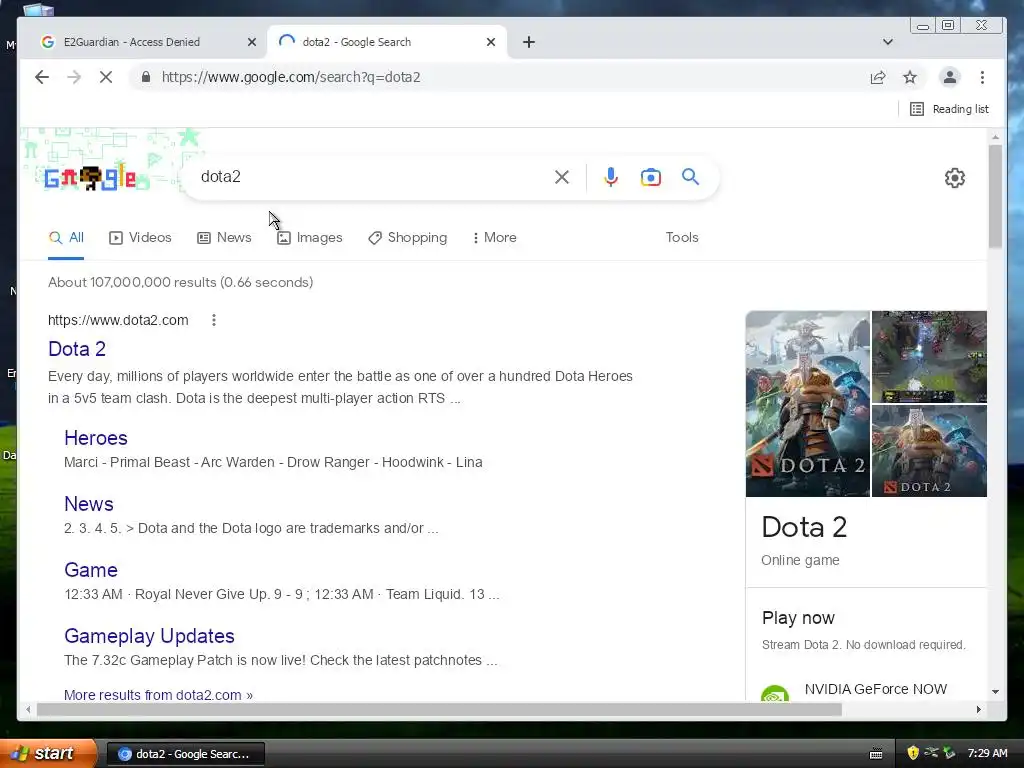Screen dimensions: 1024x768
Task: Go back using browser back arrow
Action: tap(42, 77)
